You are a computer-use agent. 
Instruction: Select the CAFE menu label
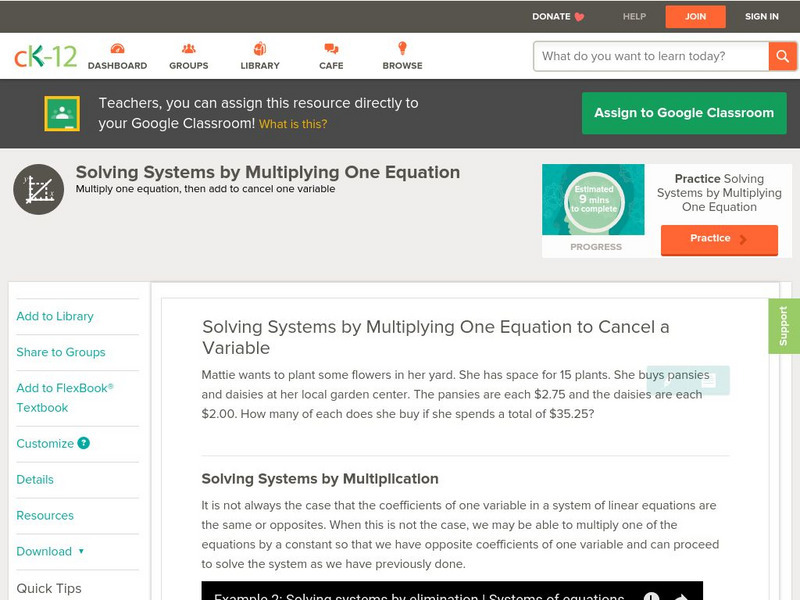[x=331, y=66]
